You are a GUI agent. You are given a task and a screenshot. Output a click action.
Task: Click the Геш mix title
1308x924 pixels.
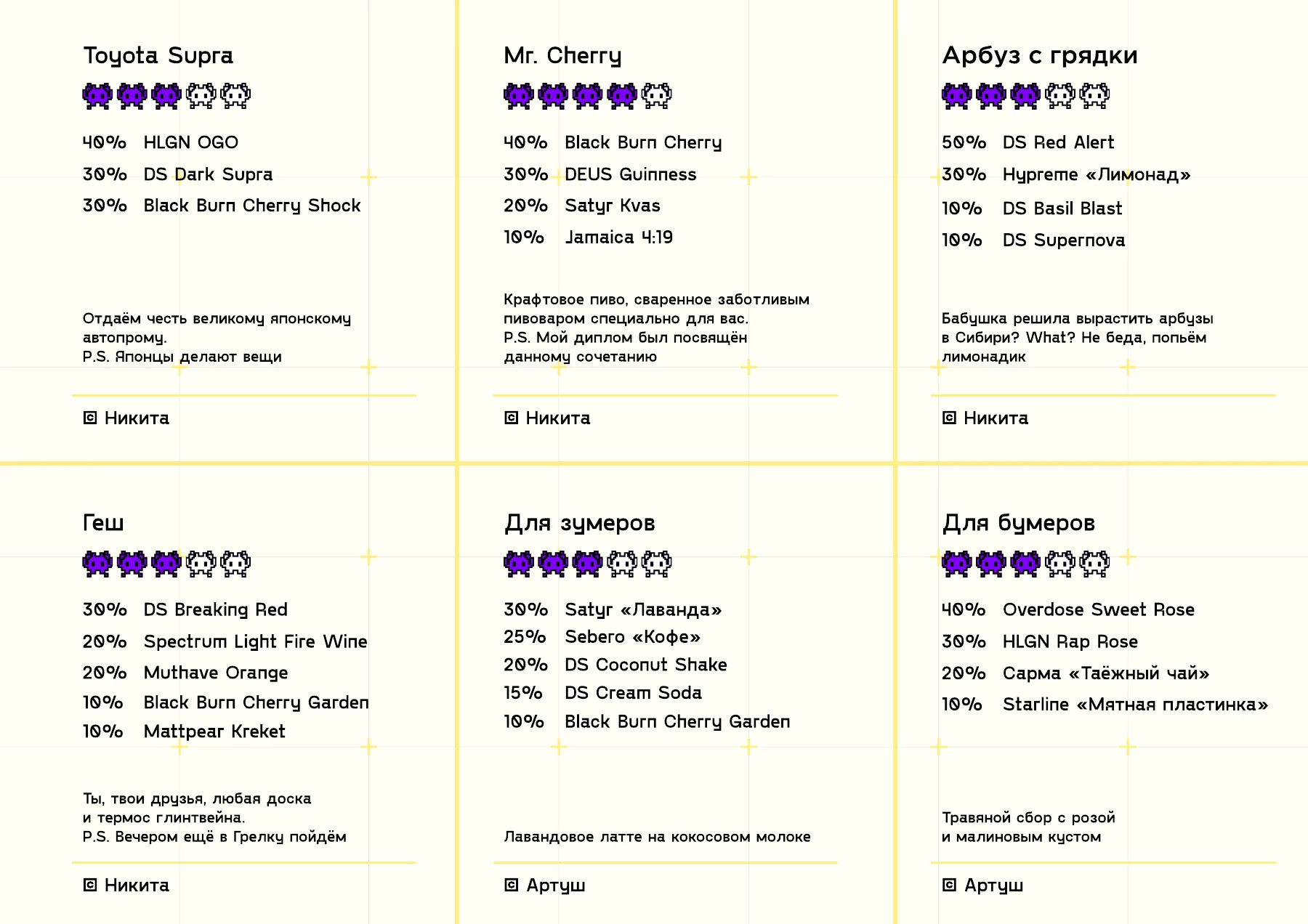(103, 523)
